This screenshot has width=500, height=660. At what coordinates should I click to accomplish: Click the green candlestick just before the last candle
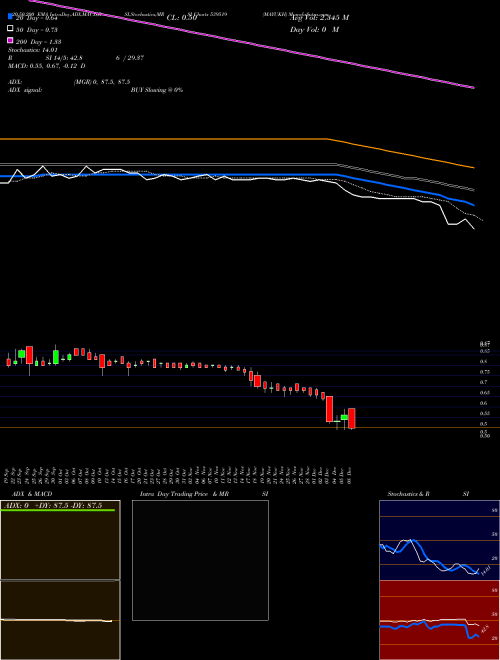[x=344, y=417]
